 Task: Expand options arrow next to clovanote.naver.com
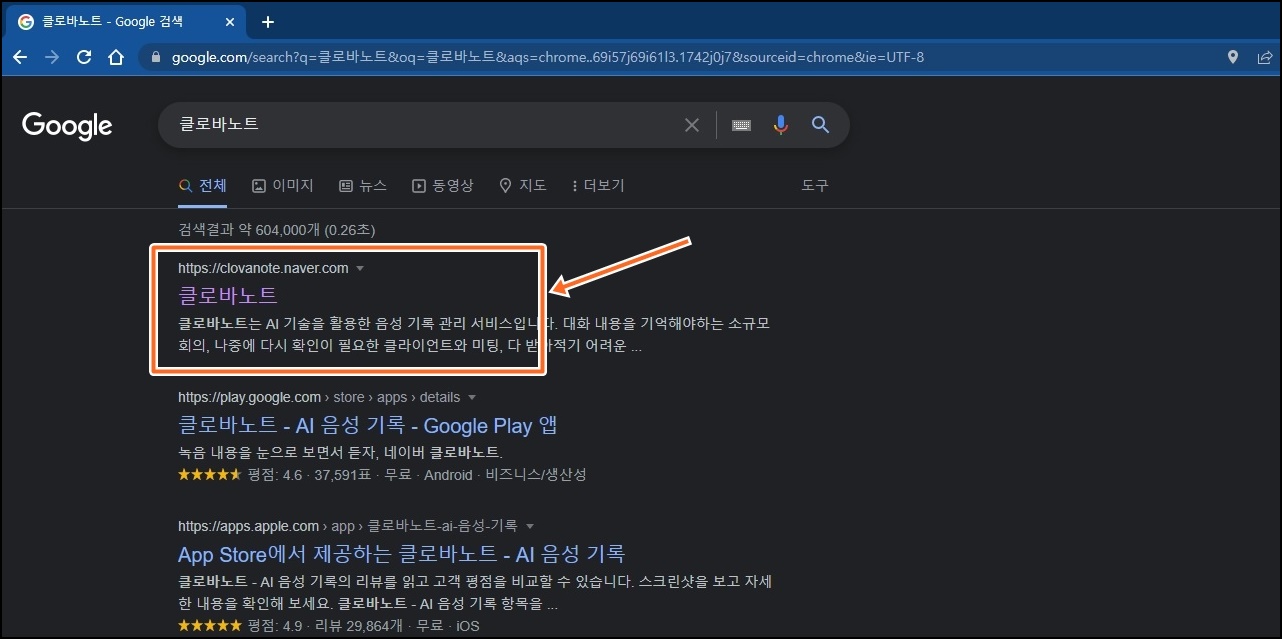[x=360, y=268]
